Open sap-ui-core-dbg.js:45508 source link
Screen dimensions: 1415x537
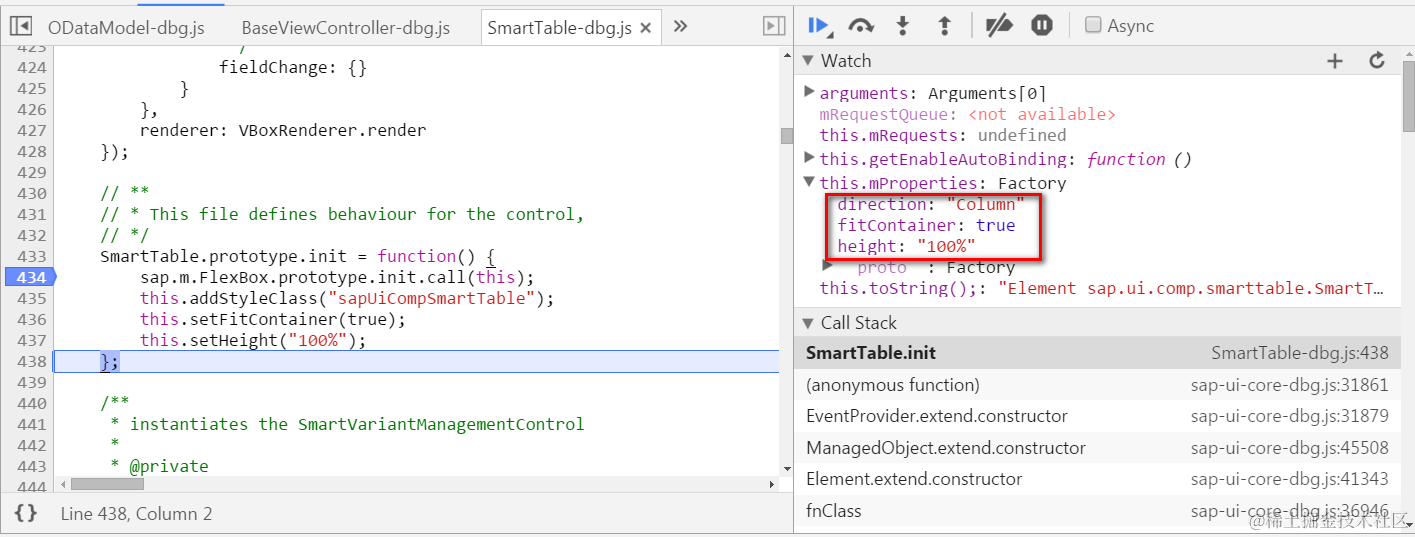pyautogui.click(x=1289, y=448)
